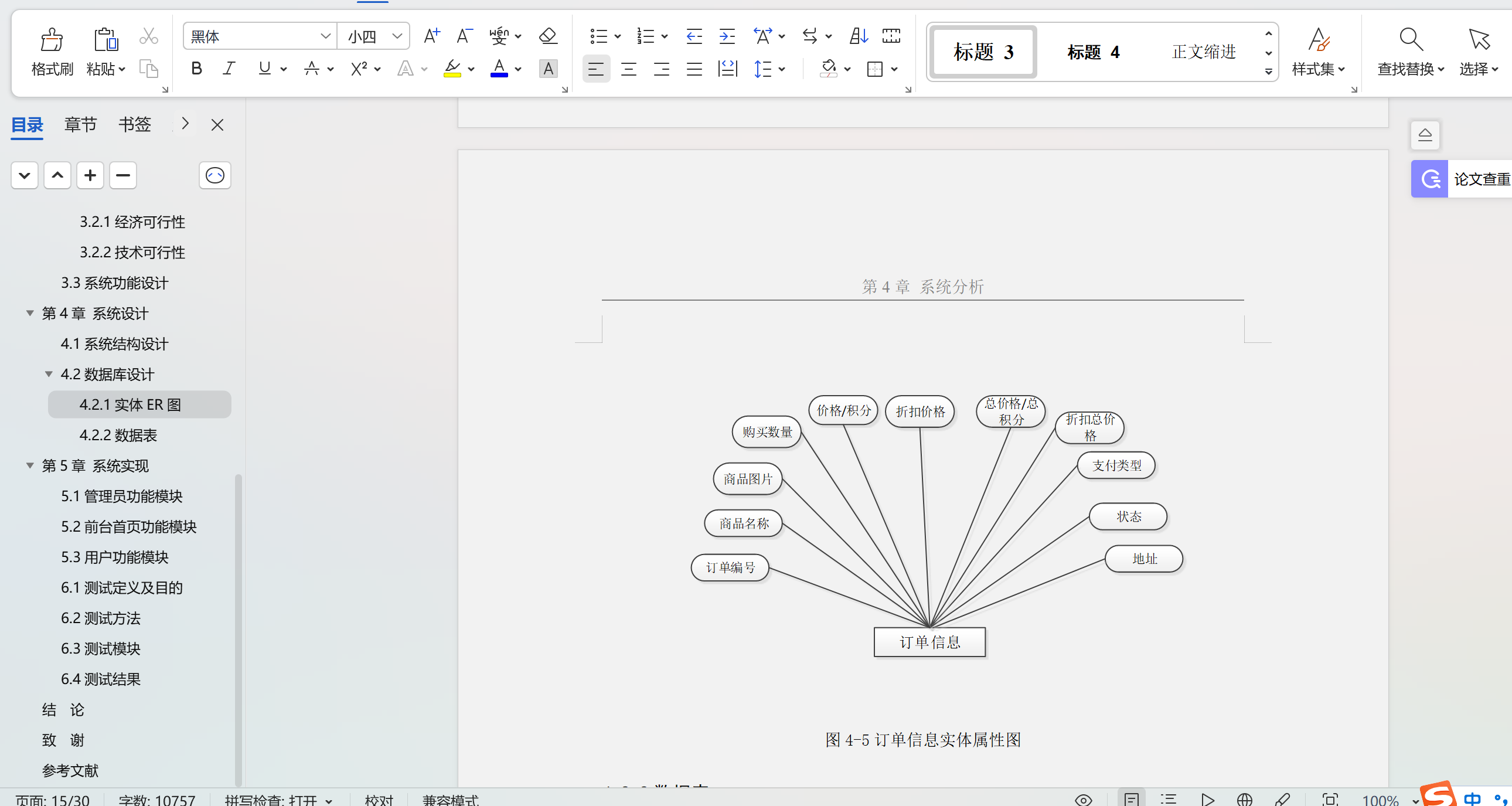Viewport: 1512px width, 806px height.
Task: Toggle character shading A button
Action: pyautogui.click(x=547, y=69)
